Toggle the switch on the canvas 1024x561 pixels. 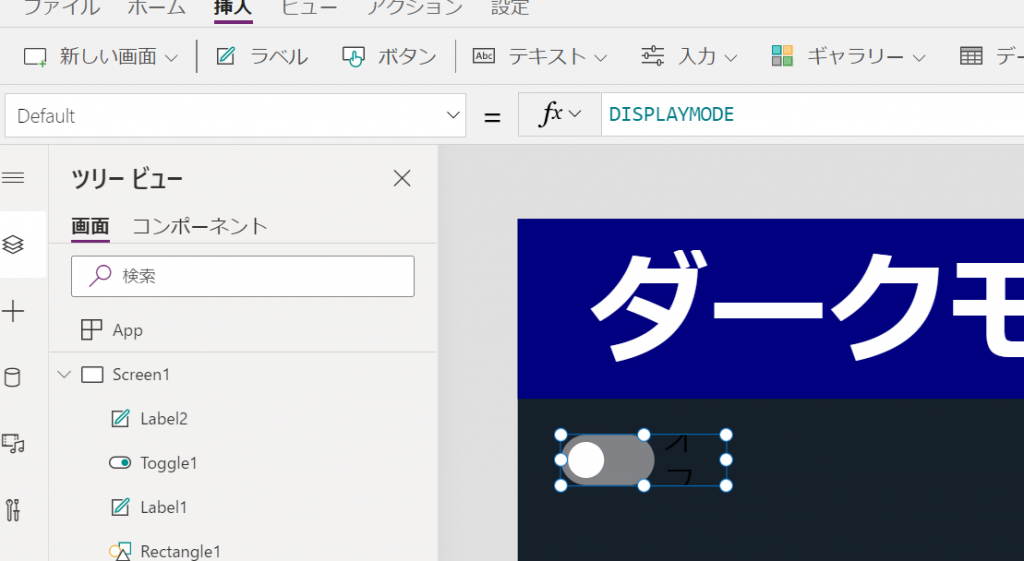[607, 460]
